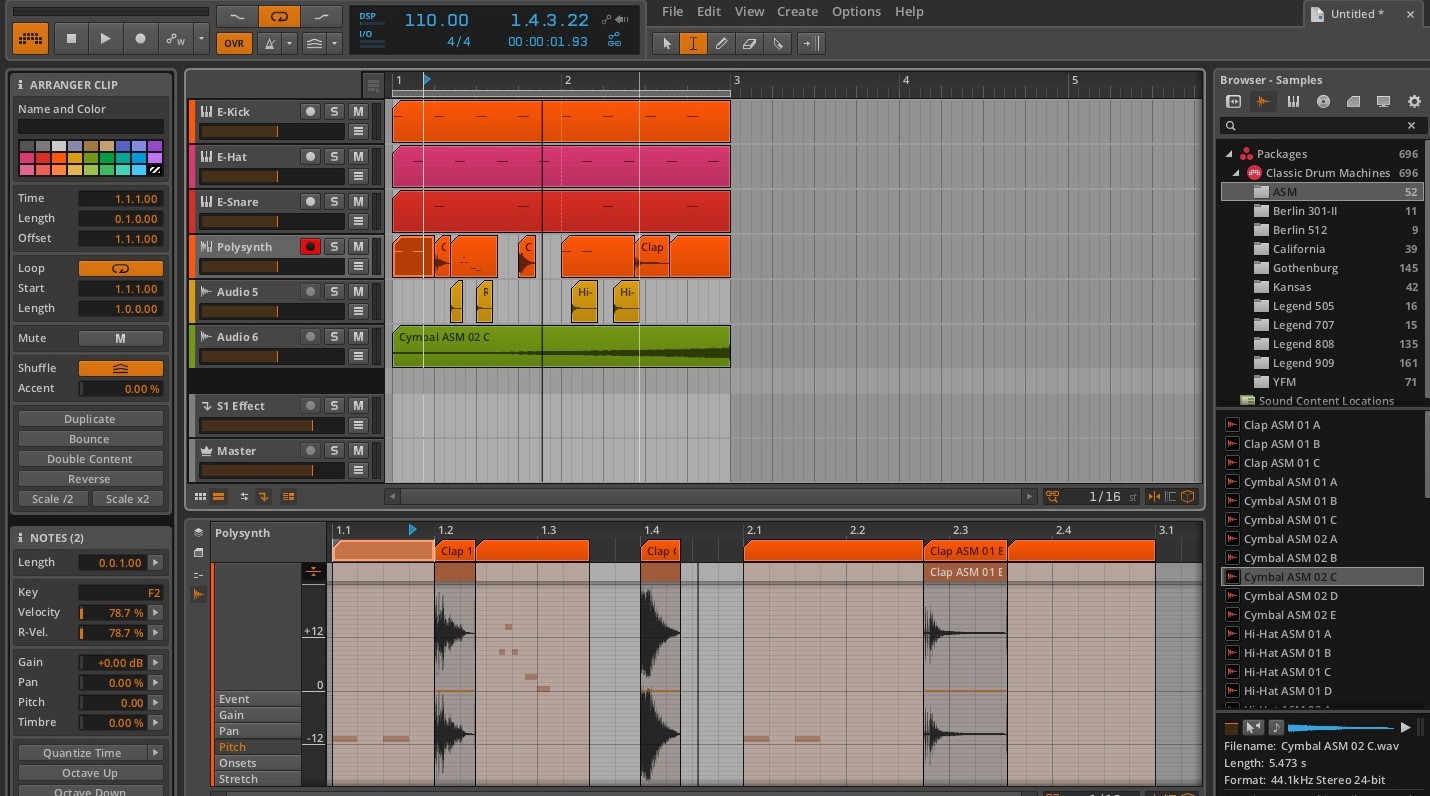Adjust the E-Kick track volume slider
The height and width of the screenshot is (796, 1430).
coord(272,131)
